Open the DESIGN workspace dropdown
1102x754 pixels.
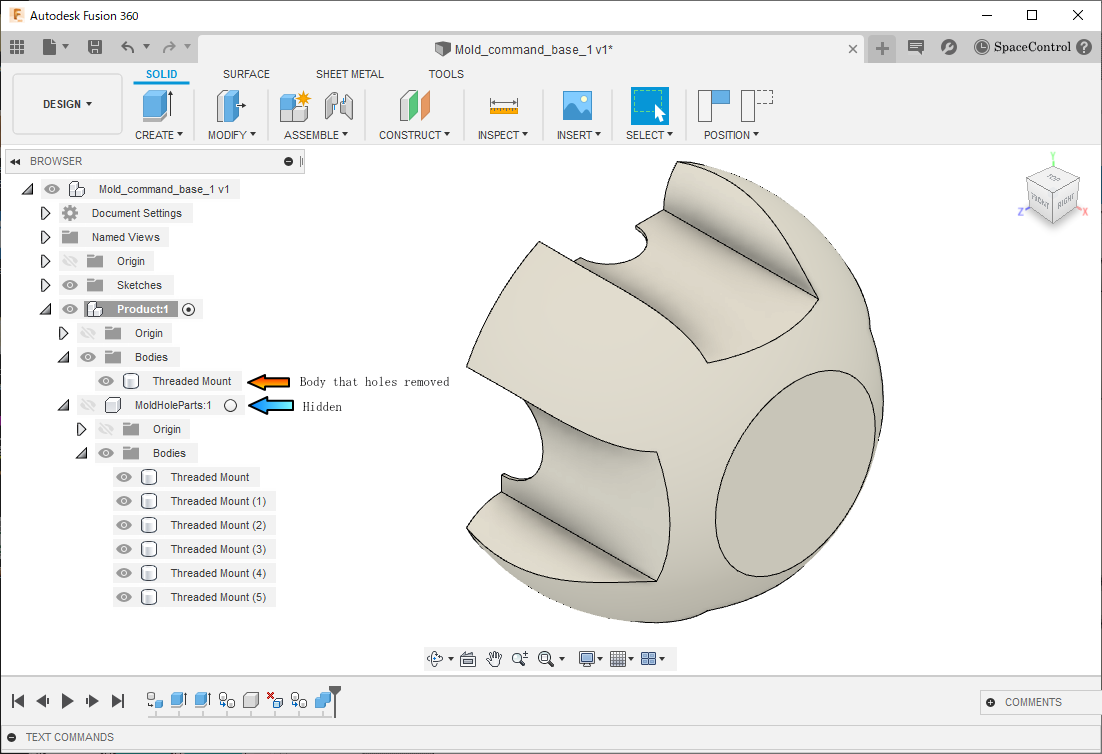point(67,104)
